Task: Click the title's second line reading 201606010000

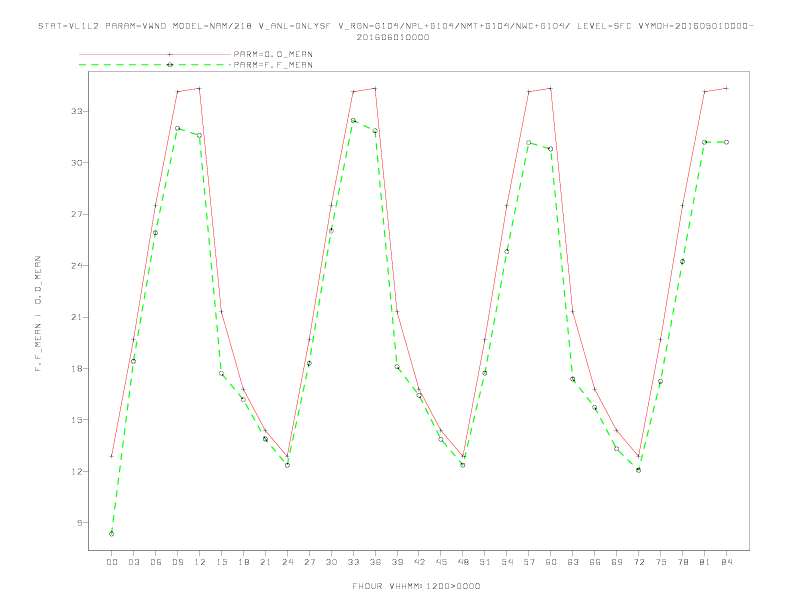Action: tap(393, 37)
